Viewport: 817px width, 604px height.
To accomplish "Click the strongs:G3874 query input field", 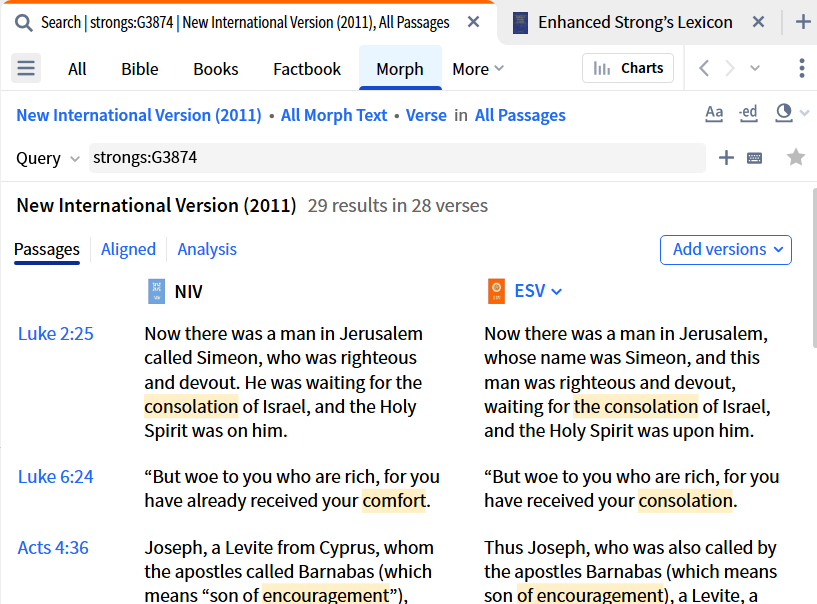I will [x=397, y=158].
